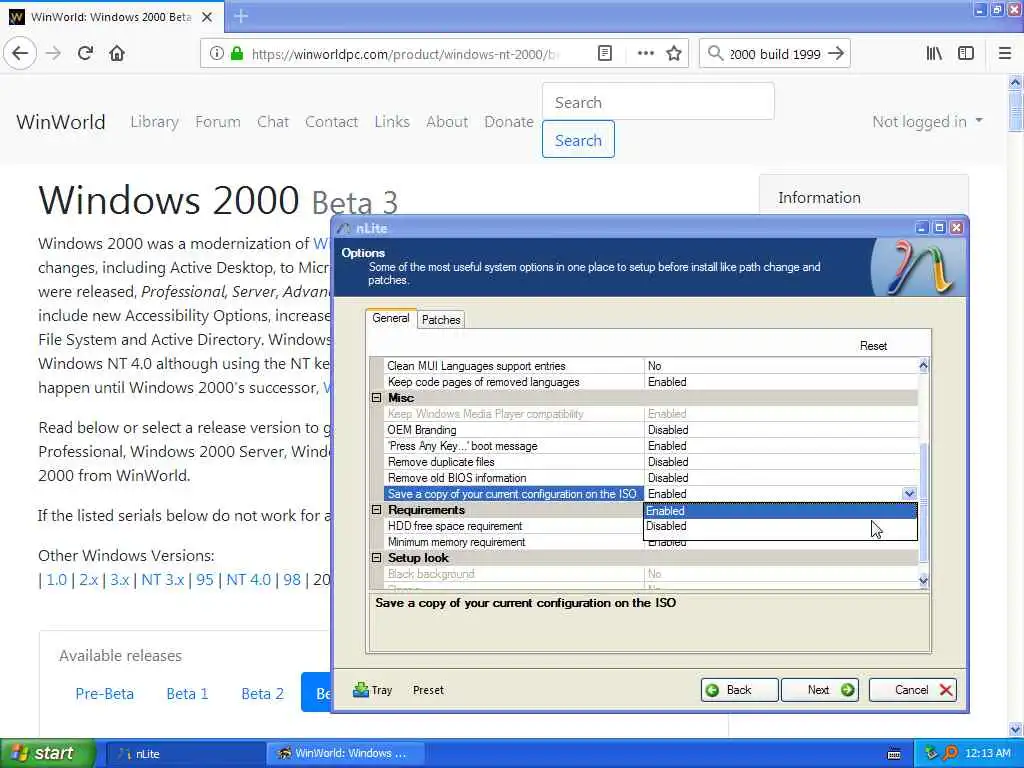The height and width of the screenshot is (768, 1024).
Task: Open the About nav item
Action: 447,122
